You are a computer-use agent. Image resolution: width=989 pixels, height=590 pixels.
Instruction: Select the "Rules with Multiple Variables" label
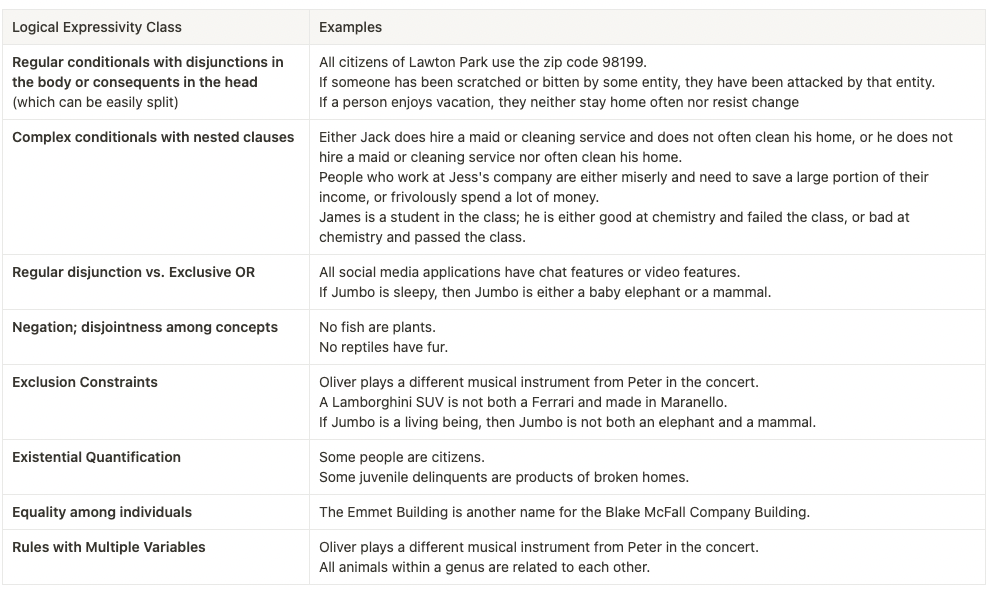[109, 547]
